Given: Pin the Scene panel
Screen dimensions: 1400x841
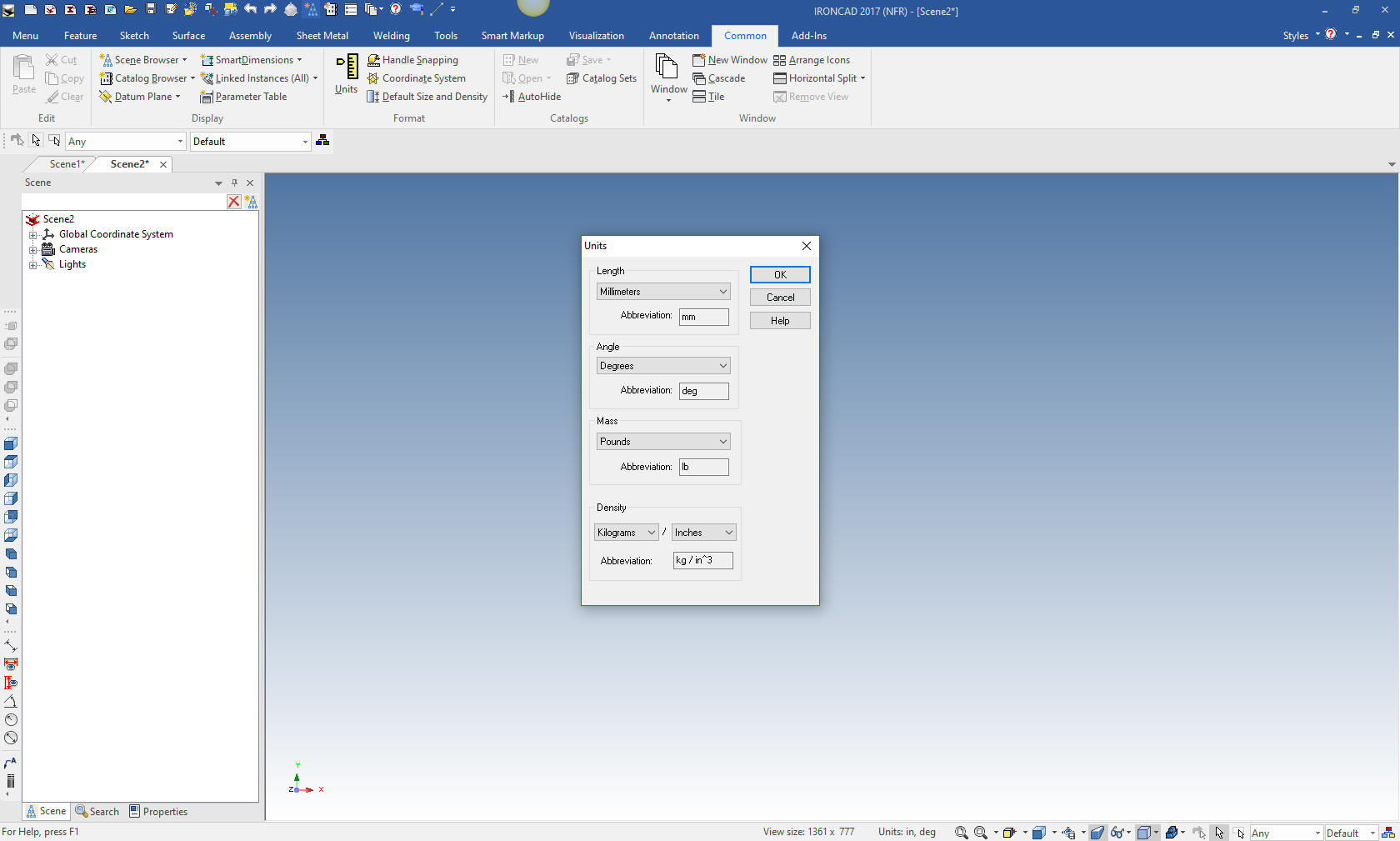Looking at the screenshot, I should tap(234, 183).
